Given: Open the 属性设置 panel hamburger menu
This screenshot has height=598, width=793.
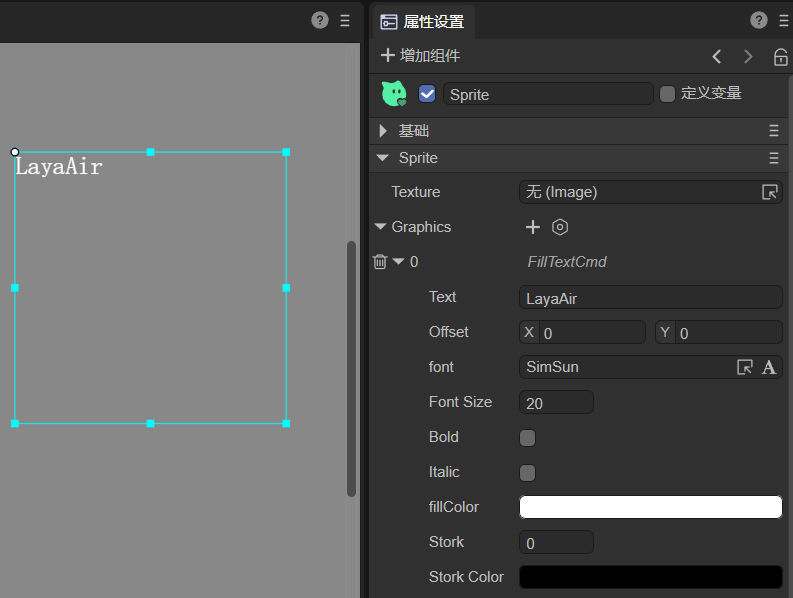Looking at the screenshot, I should [x=784, y=20].
